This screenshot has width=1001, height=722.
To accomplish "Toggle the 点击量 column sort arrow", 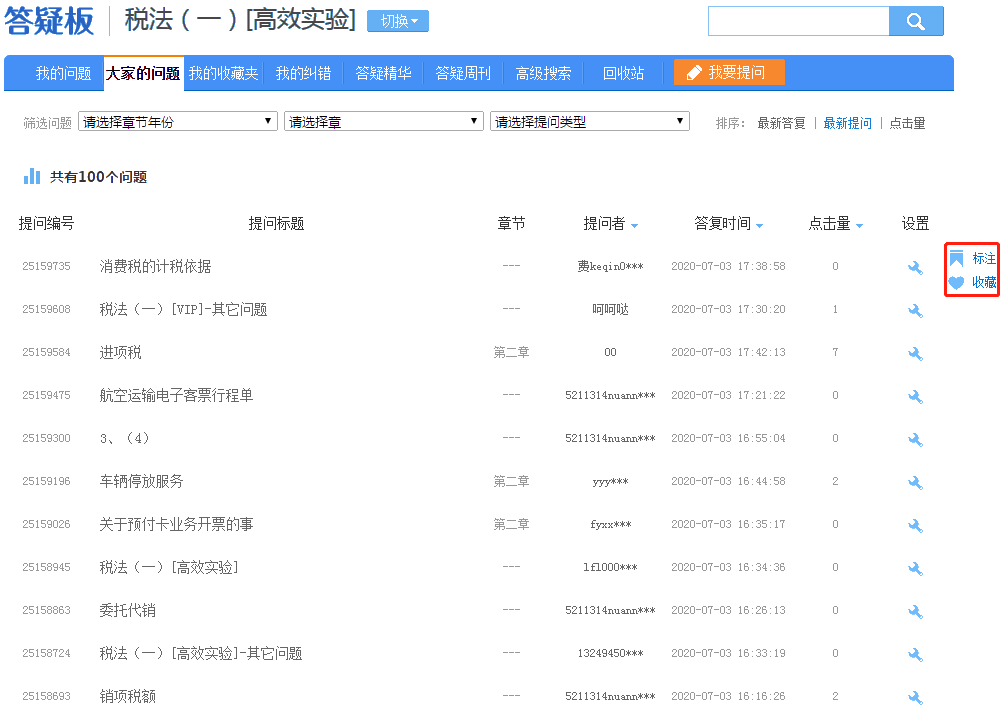I will (x=857, y=224).
